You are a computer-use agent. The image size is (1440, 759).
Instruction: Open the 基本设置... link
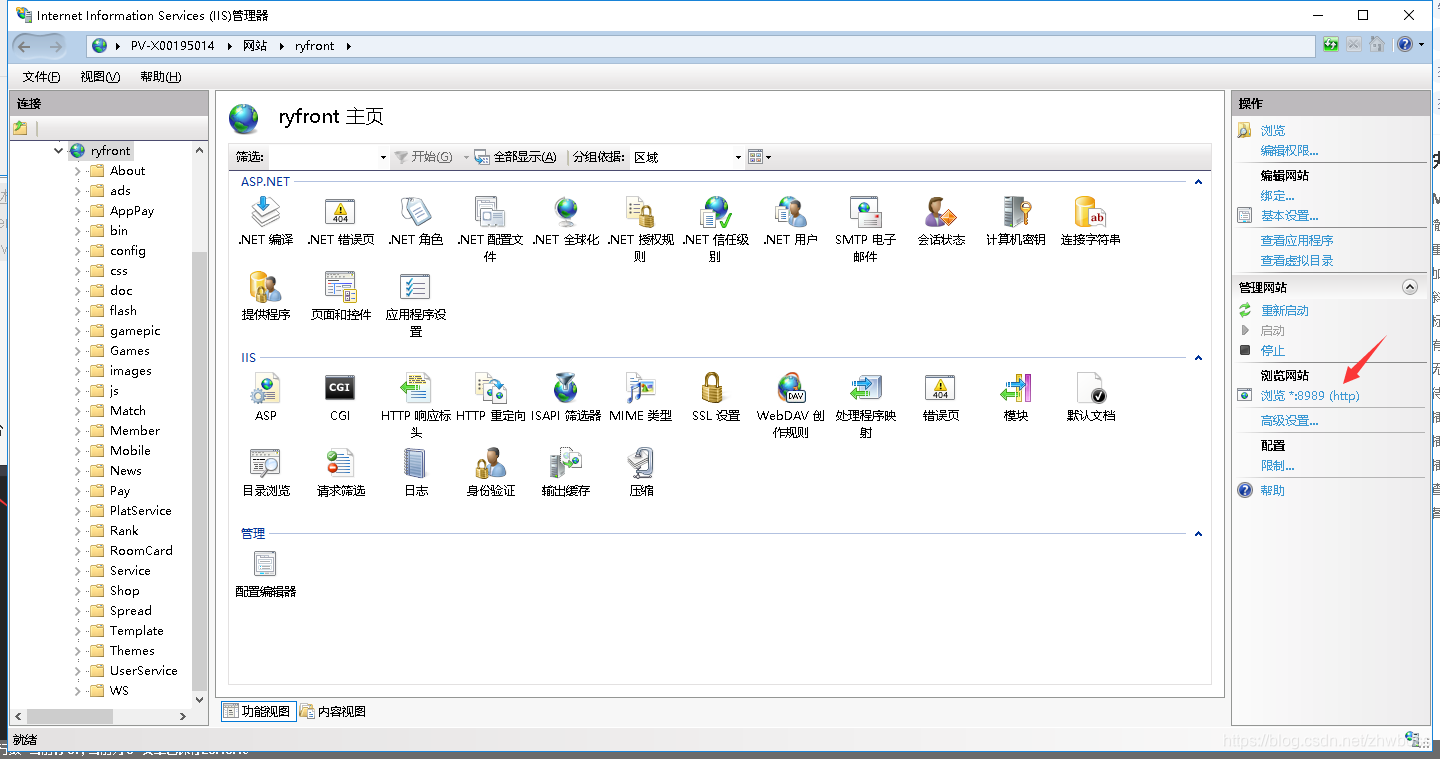pyautogui.click(x=1289, y=216)
